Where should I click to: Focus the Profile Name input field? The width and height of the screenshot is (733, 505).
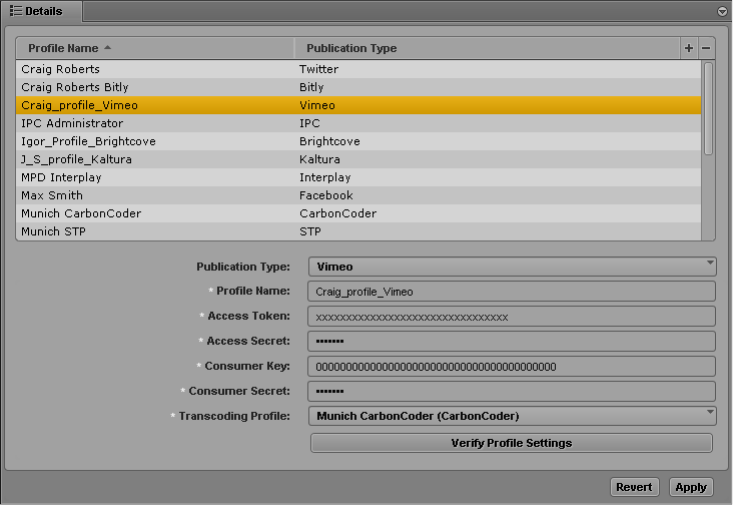click(511, 291)
